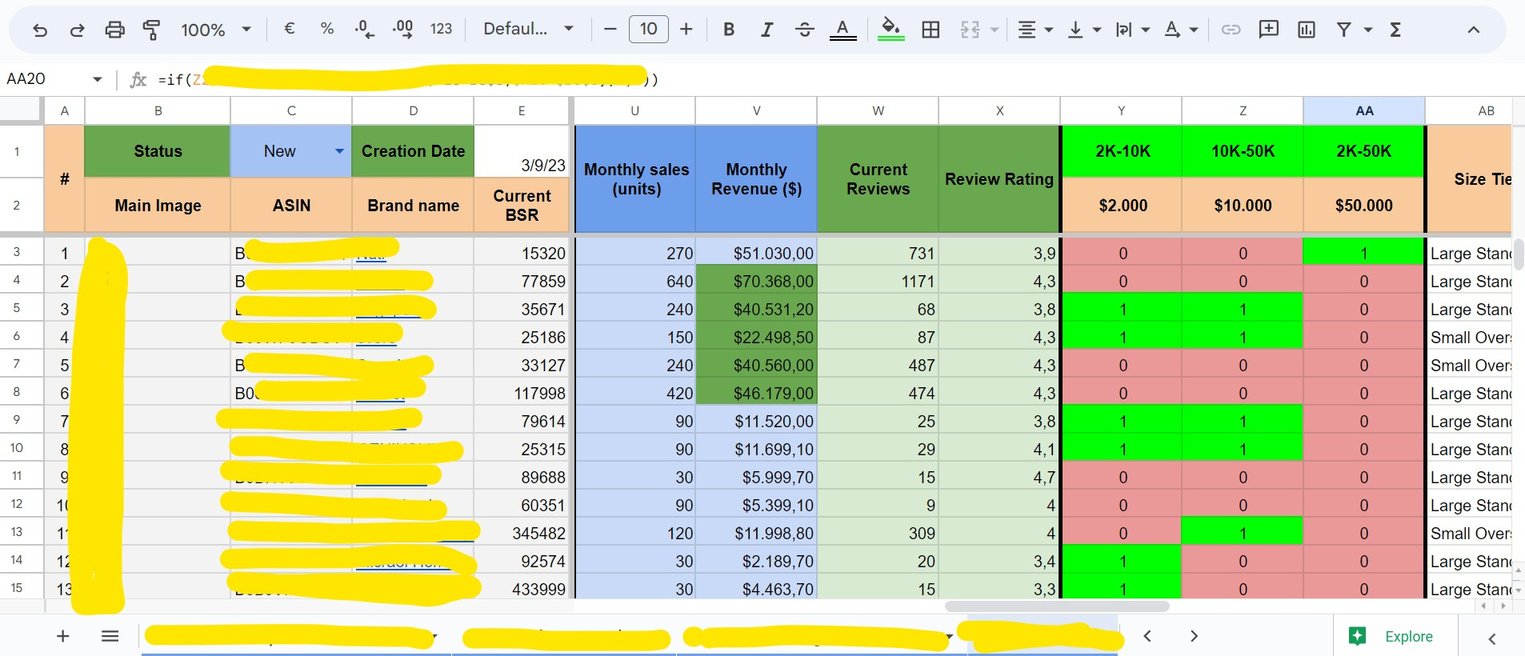Open the fill color picker

tap(891, 29)
